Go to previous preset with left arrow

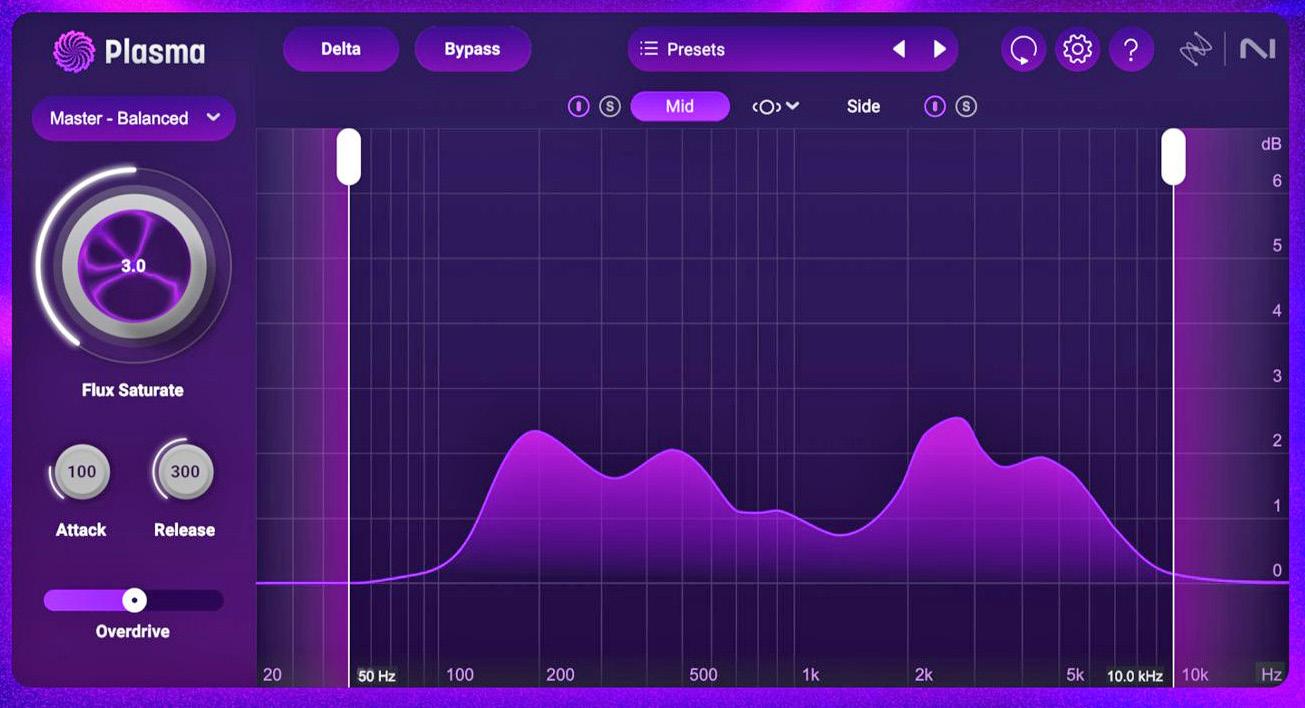click(x=898, y=49)
